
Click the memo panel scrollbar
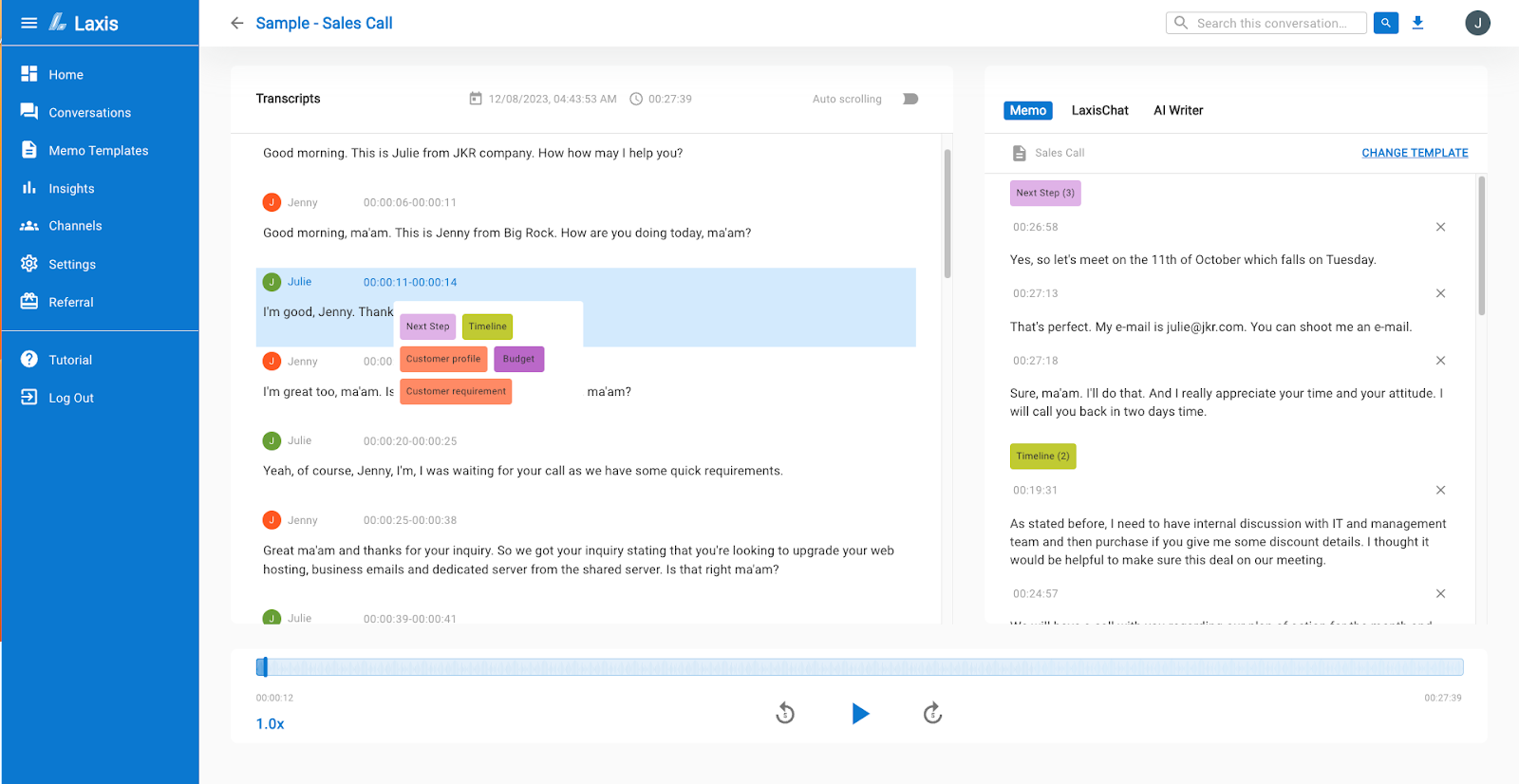(x=1481, y=245)
